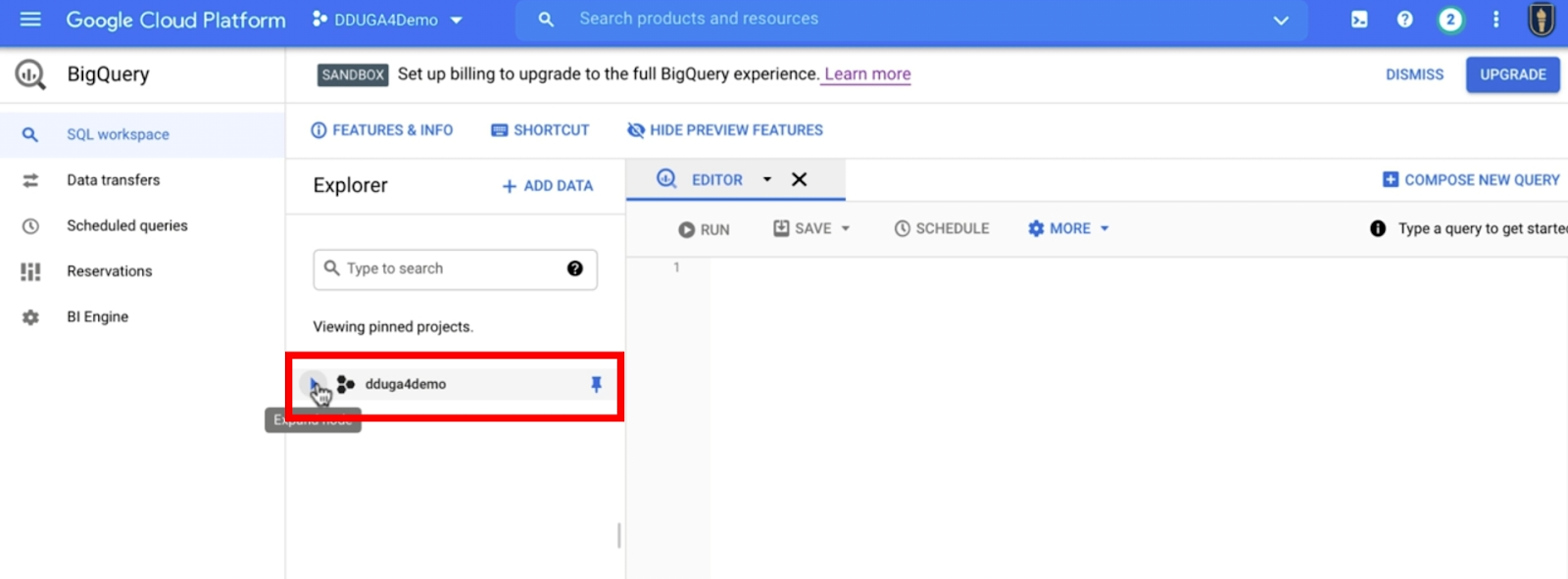Click the Upgrade button

tap(1513, 74)
